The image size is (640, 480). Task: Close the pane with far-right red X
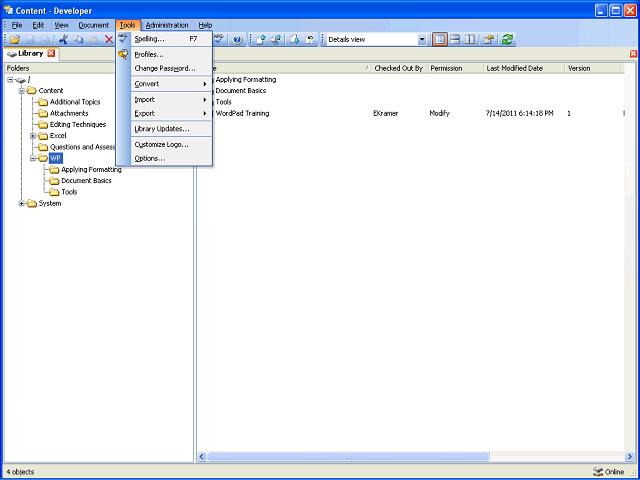tap(633, 54)
